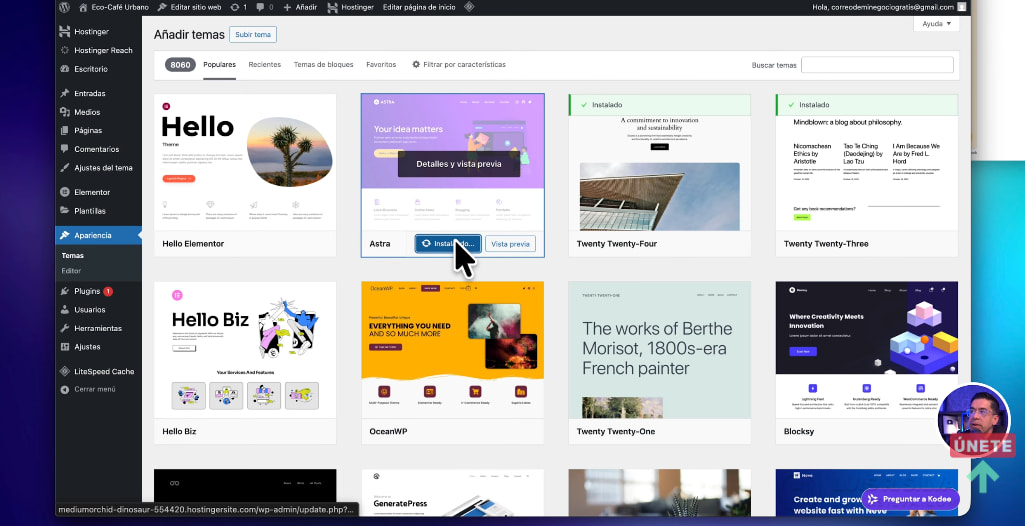Switch to the Recientes tab
Screen dimensions: 1025x526
(265, 65)
